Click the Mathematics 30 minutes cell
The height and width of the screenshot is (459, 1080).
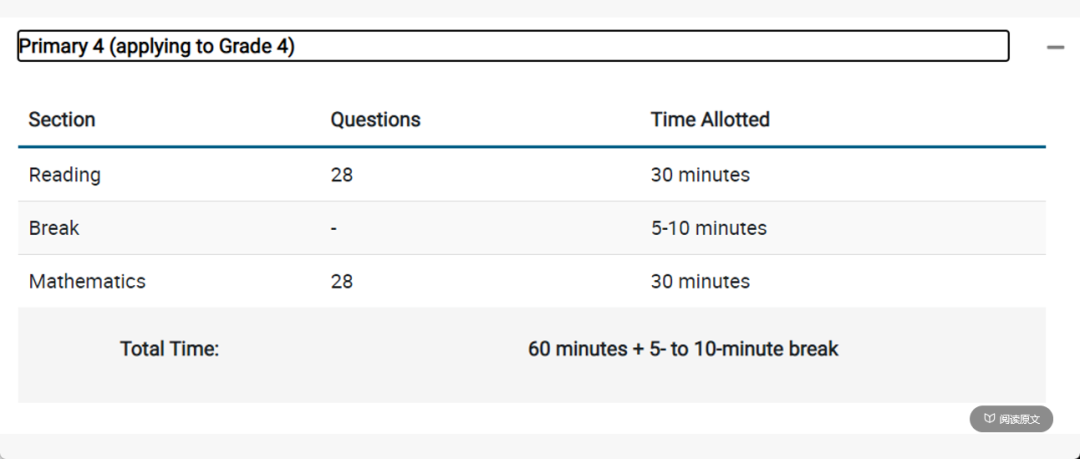[700, 281]
